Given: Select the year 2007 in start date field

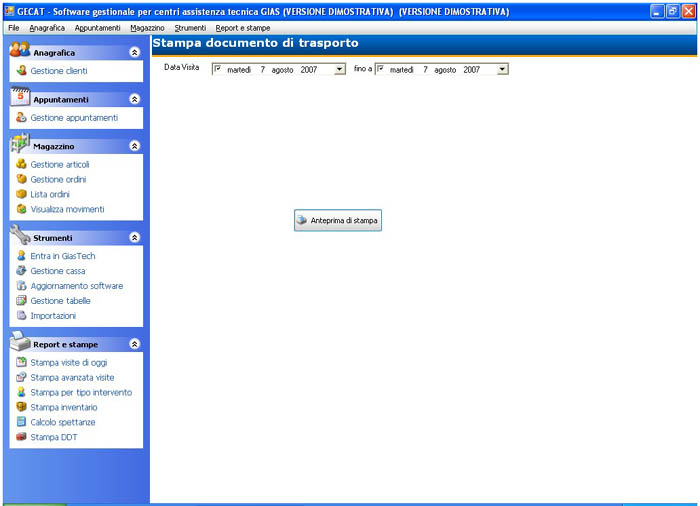Looking at the screenshot, I should (308, 70).
